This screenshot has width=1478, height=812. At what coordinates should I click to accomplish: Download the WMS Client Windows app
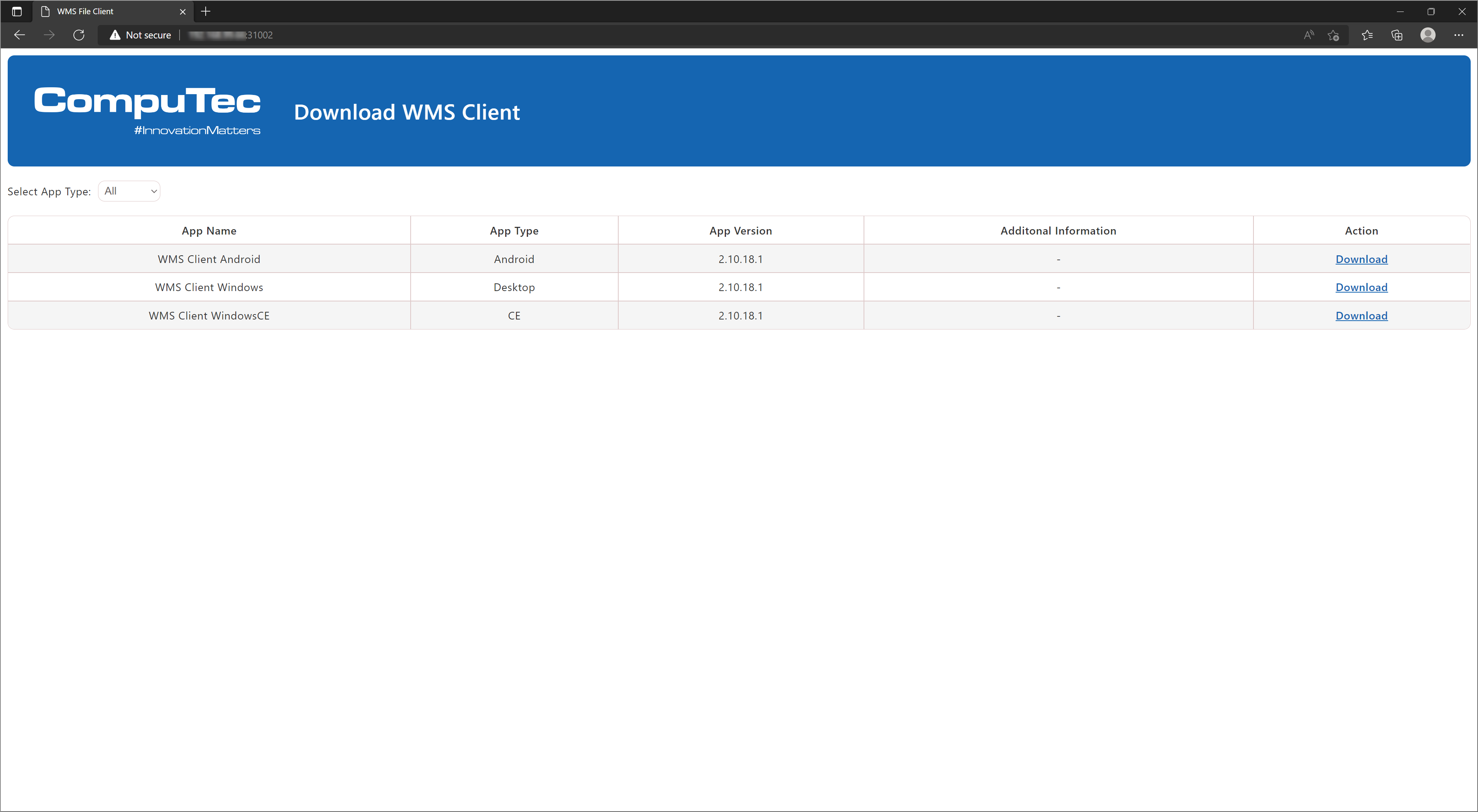(1361, 287)
